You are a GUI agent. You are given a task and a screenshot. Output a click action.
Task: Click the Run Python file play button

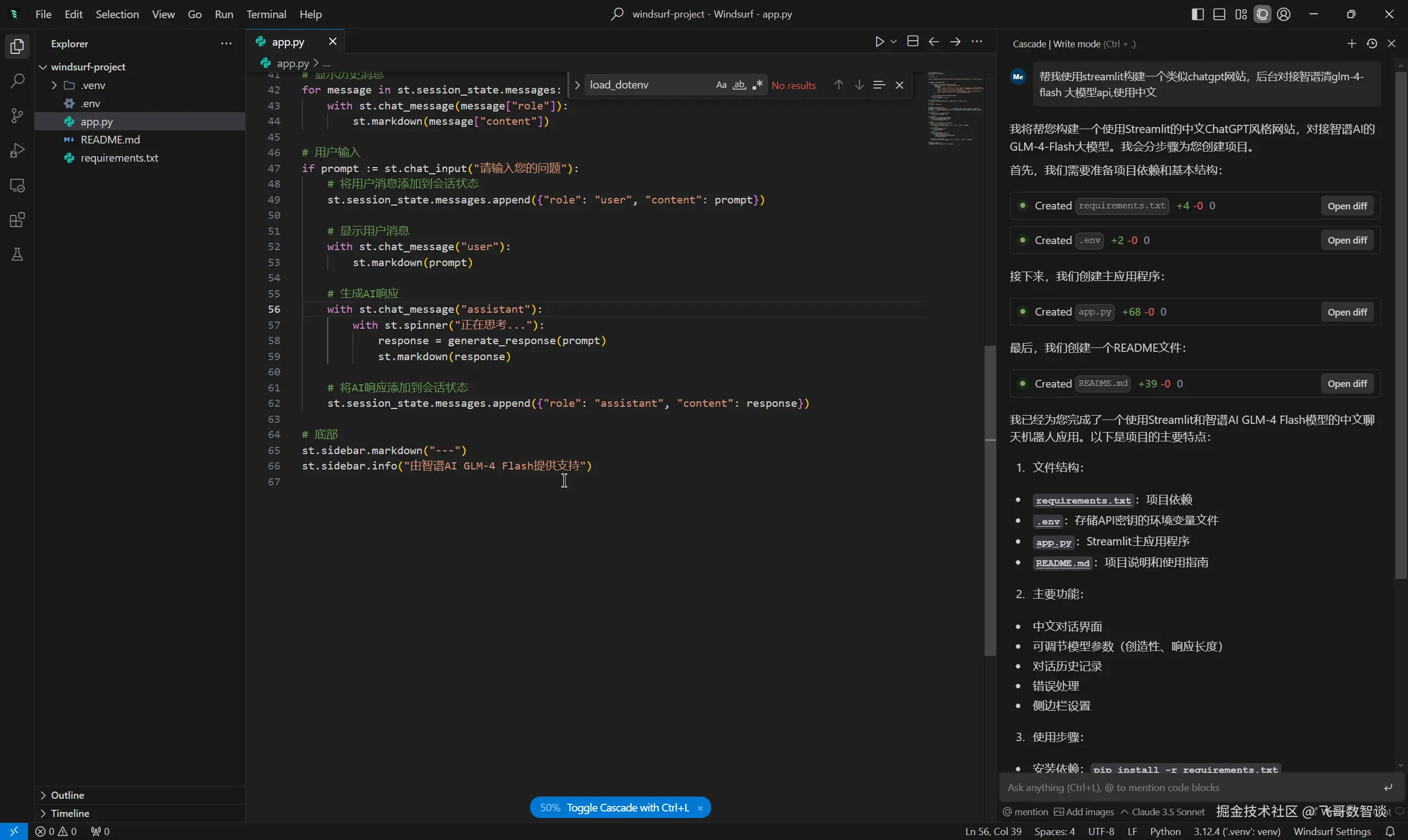click(x=879, y=42)
